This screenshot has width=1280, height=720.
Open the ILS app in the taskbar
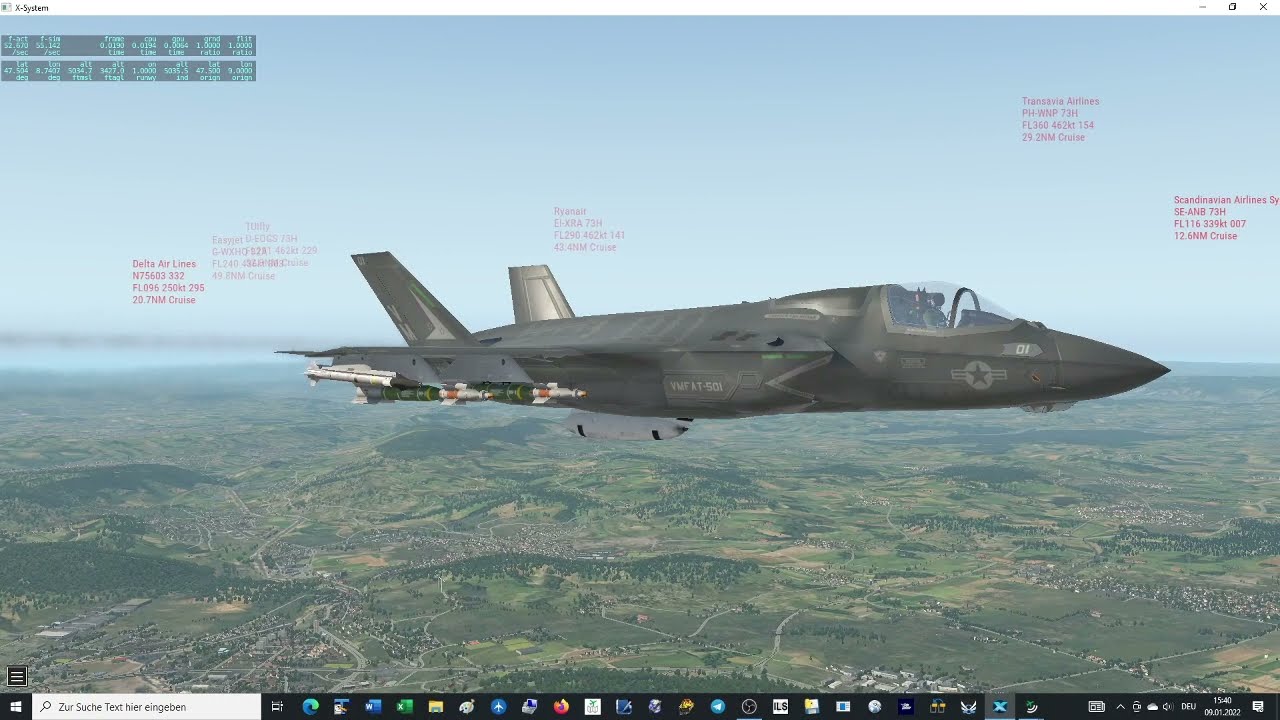[780, 706]
